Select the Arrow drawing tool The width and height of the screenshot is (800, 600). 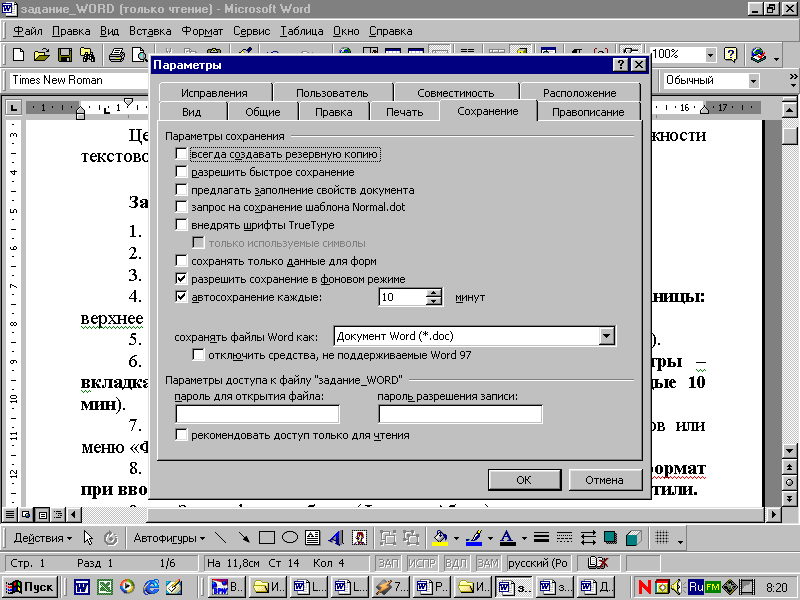pos(244,537)
